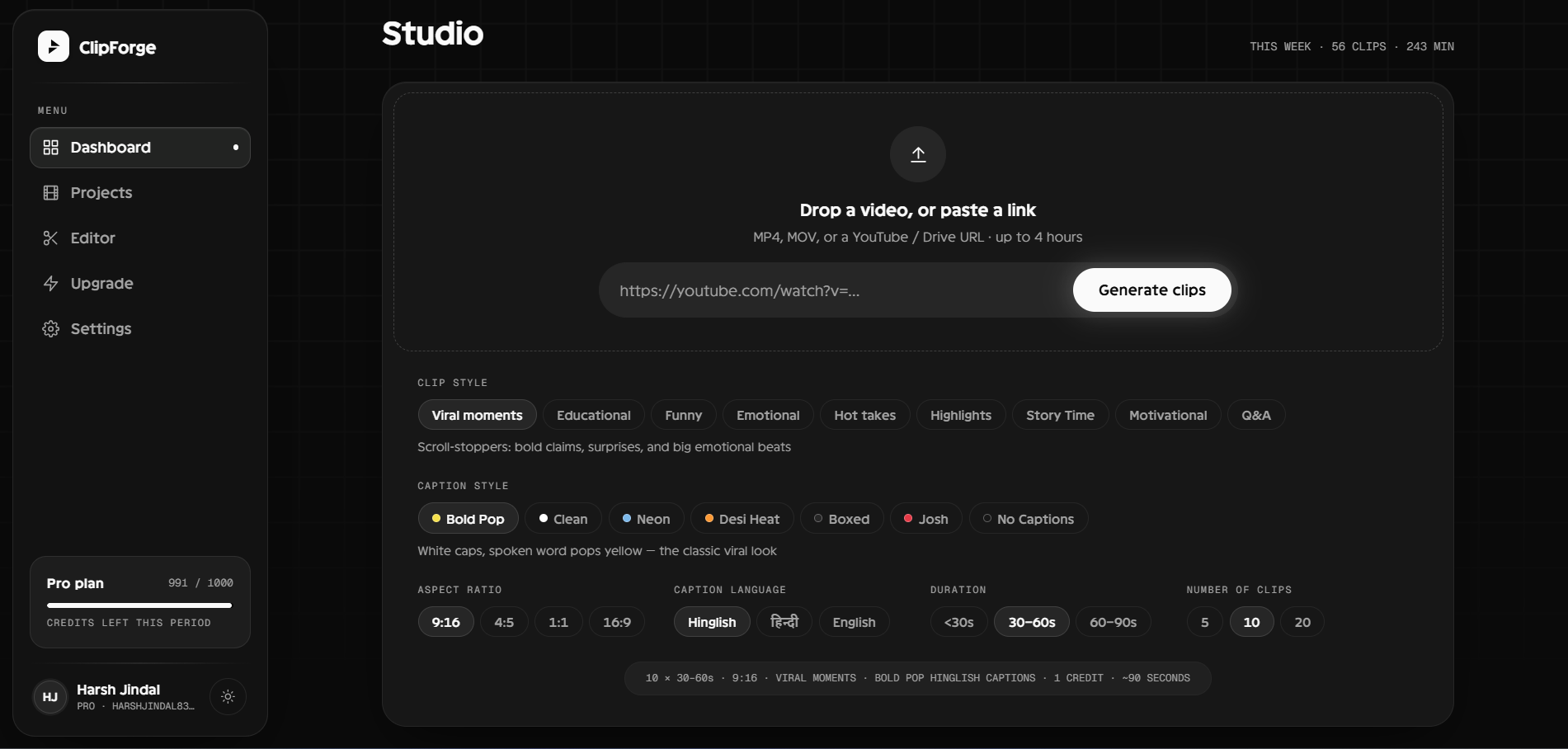Click the Studio page heading
This screenshot has width=1568, height=749.
(x=433, y=34)
